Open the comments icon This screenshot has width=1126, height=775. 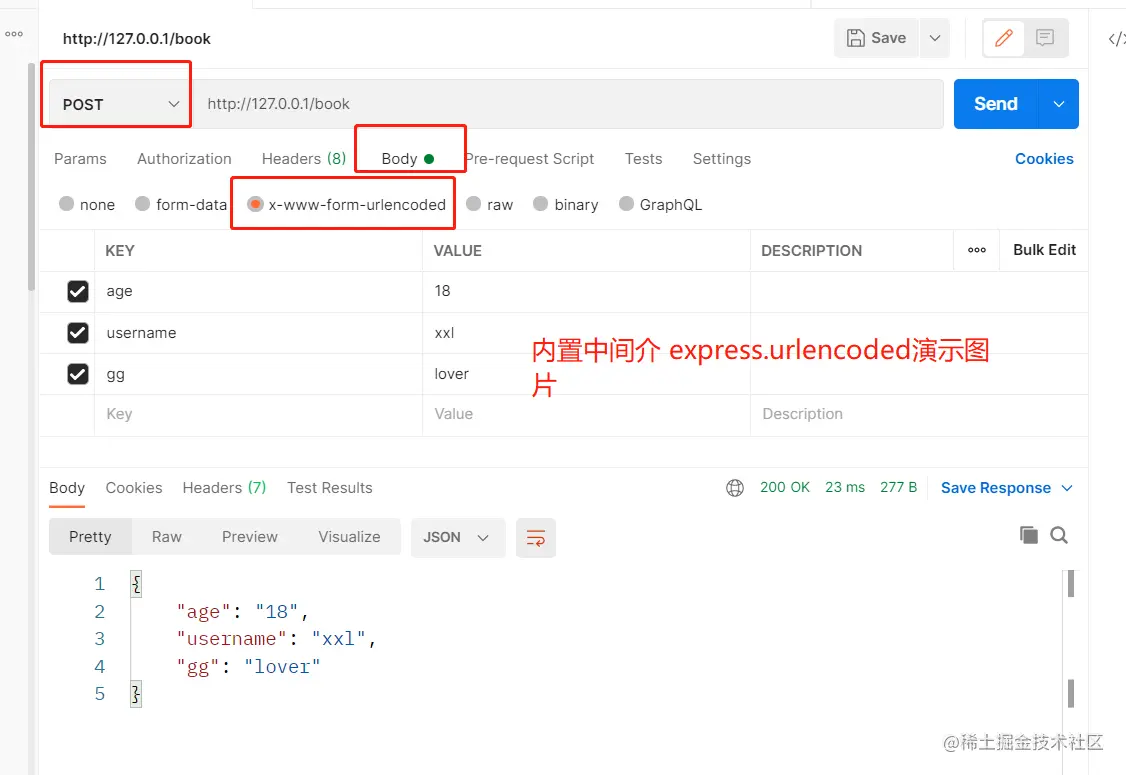[1045, 38]
